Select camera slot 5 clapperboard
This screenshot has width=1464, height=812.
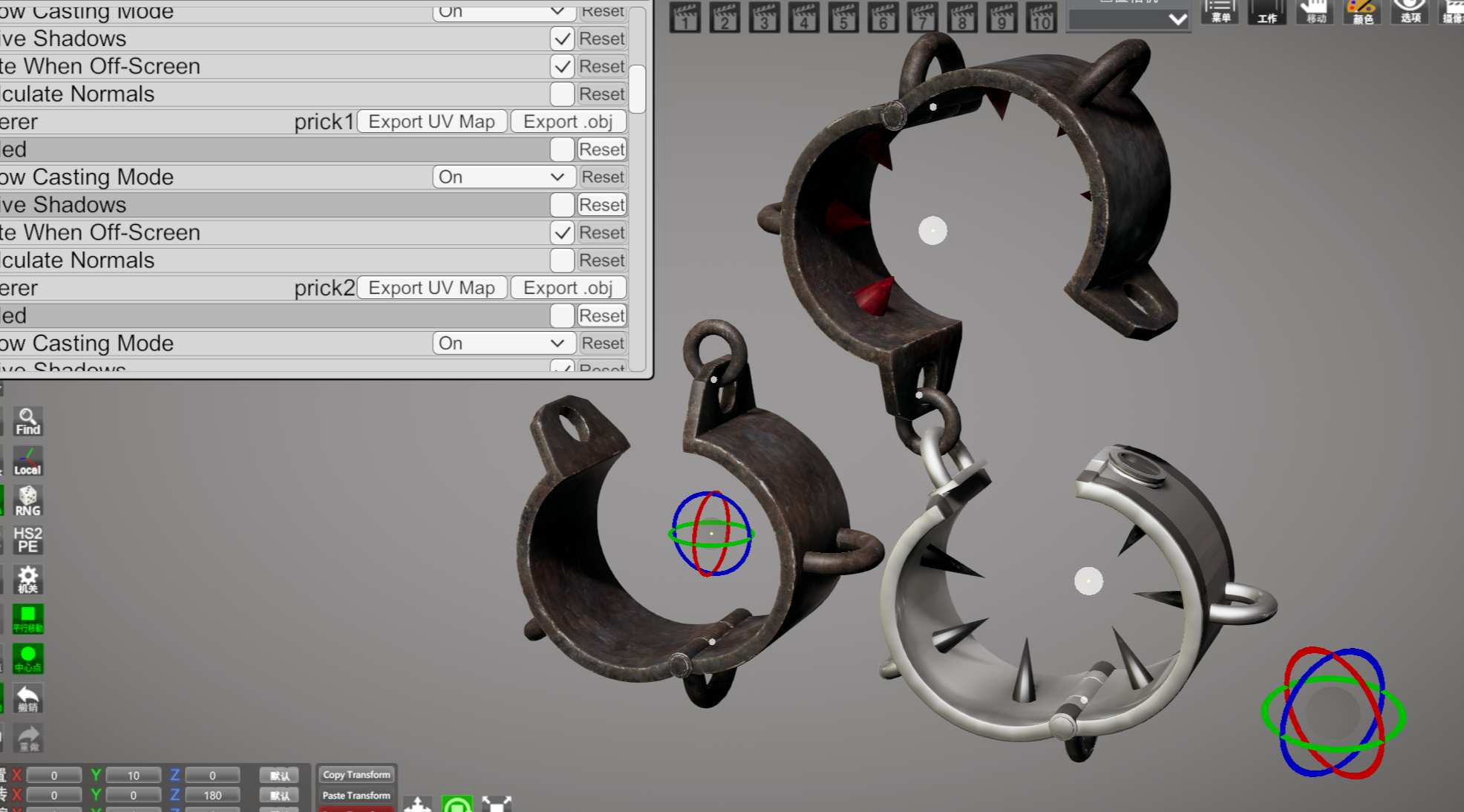tap(843, 18)
